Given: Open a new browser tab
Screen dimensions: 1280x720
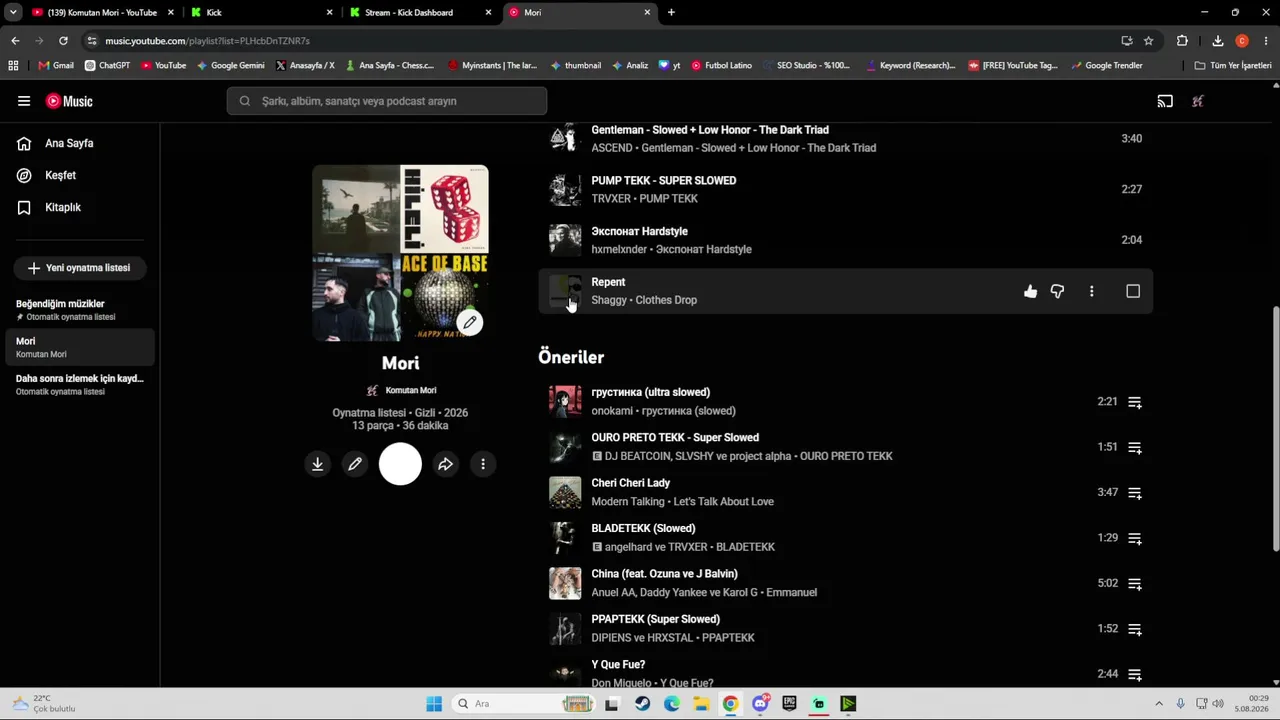Looking at the screenshot, I should 671,13.
